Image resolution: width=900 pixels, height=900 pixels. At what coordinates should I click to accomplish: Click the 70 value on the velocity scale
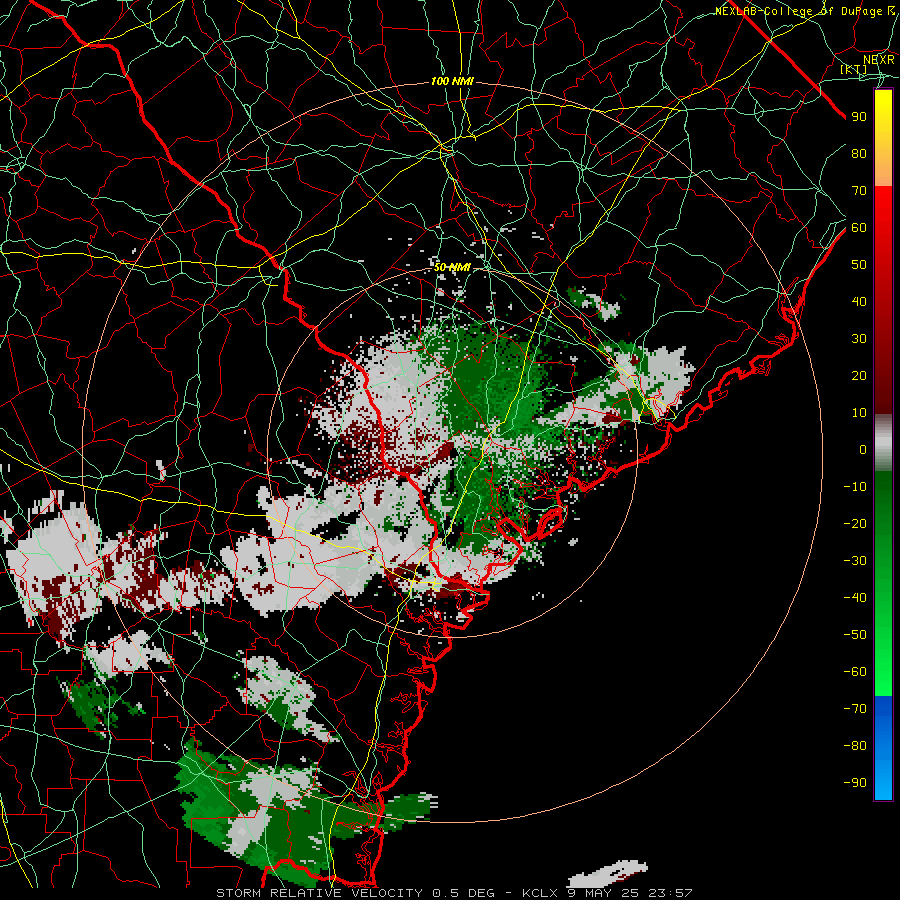click(859, 191)
